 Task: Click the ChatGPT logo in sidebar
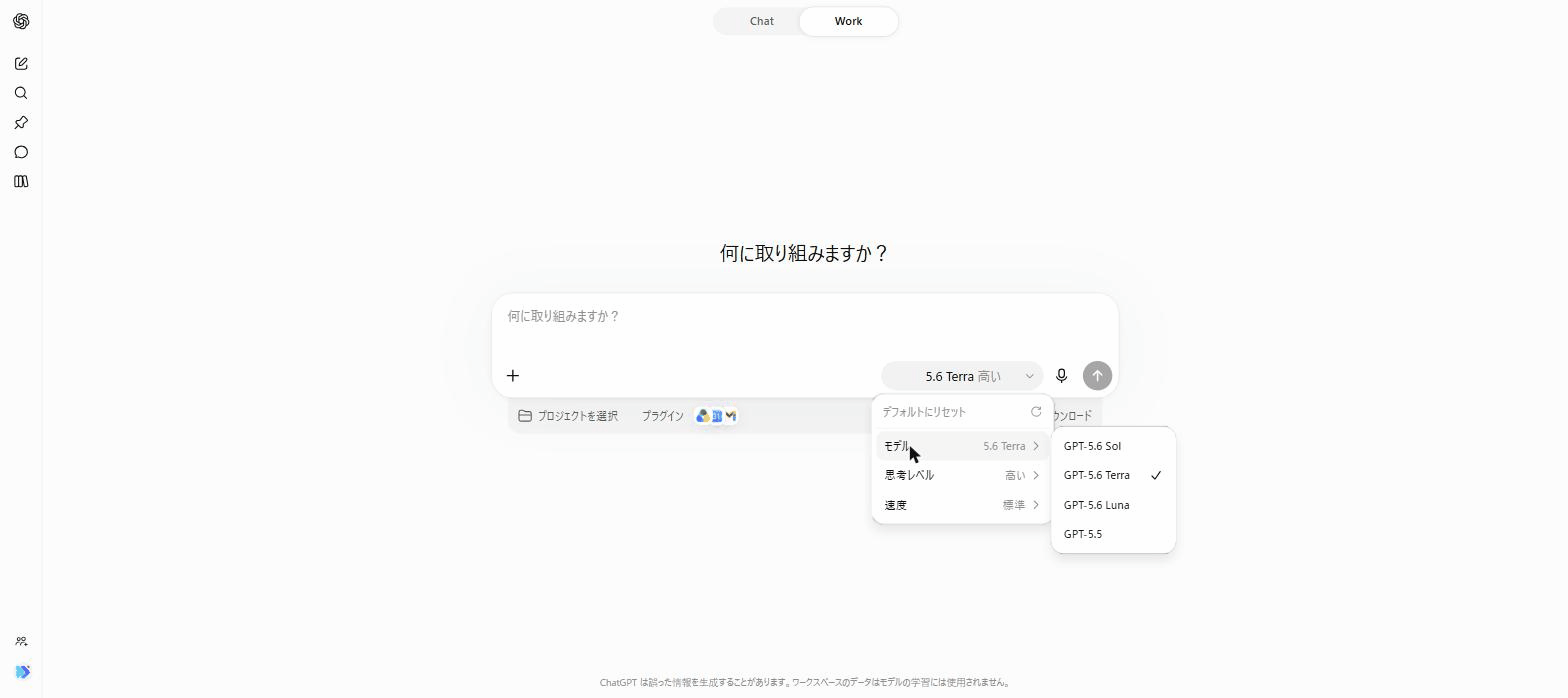pyautogui.click(x=21, y=21)
